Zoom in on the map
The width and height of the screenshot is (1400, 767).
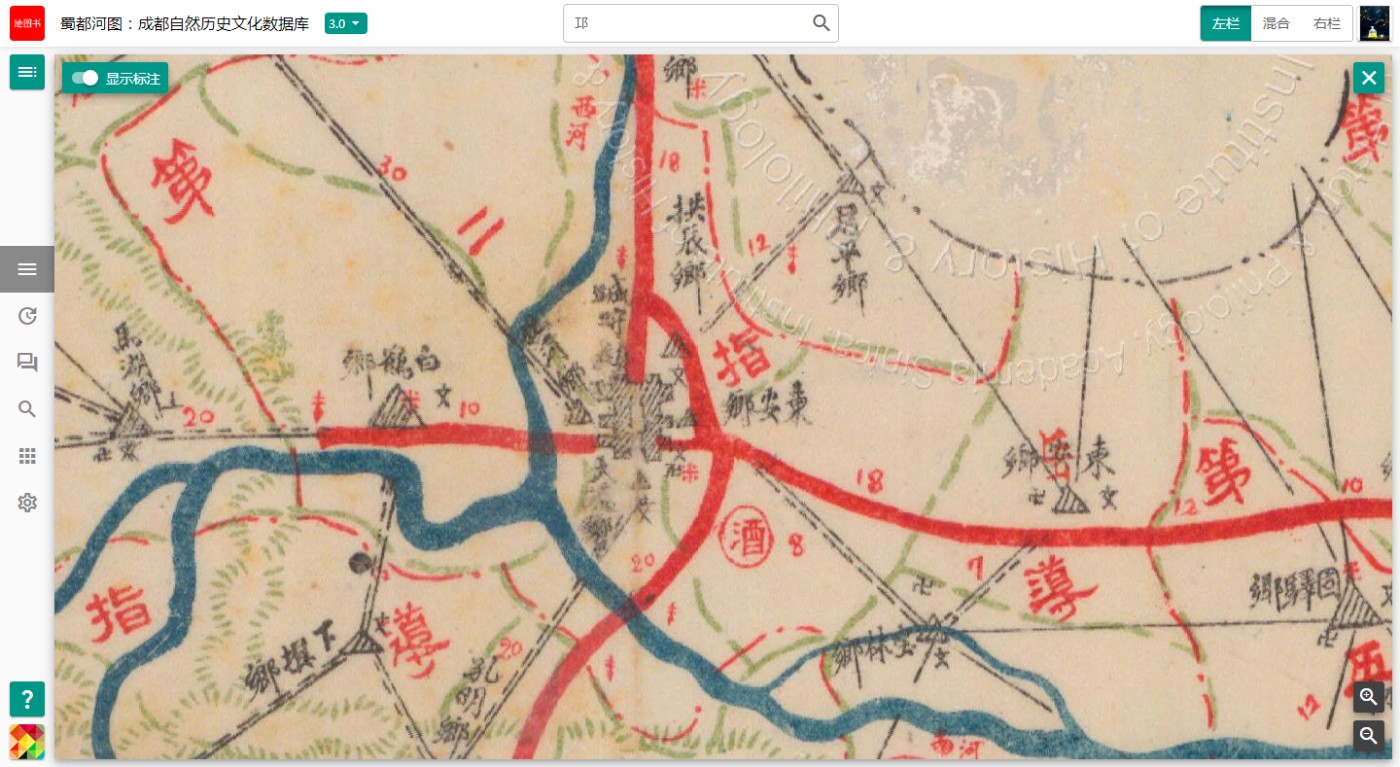point(1369,697)
